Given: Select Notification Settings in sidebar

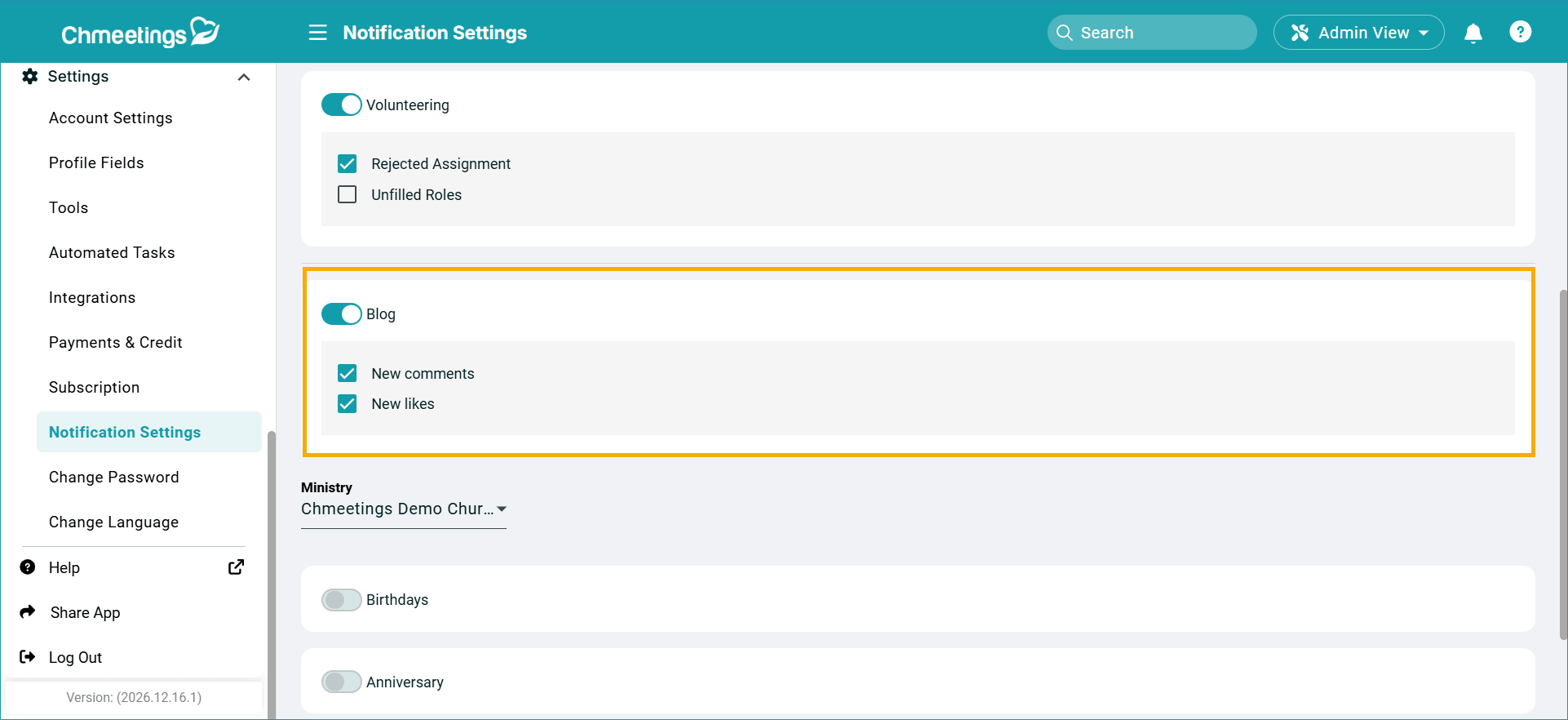Looking at the screenshot, I should [149, 432].
